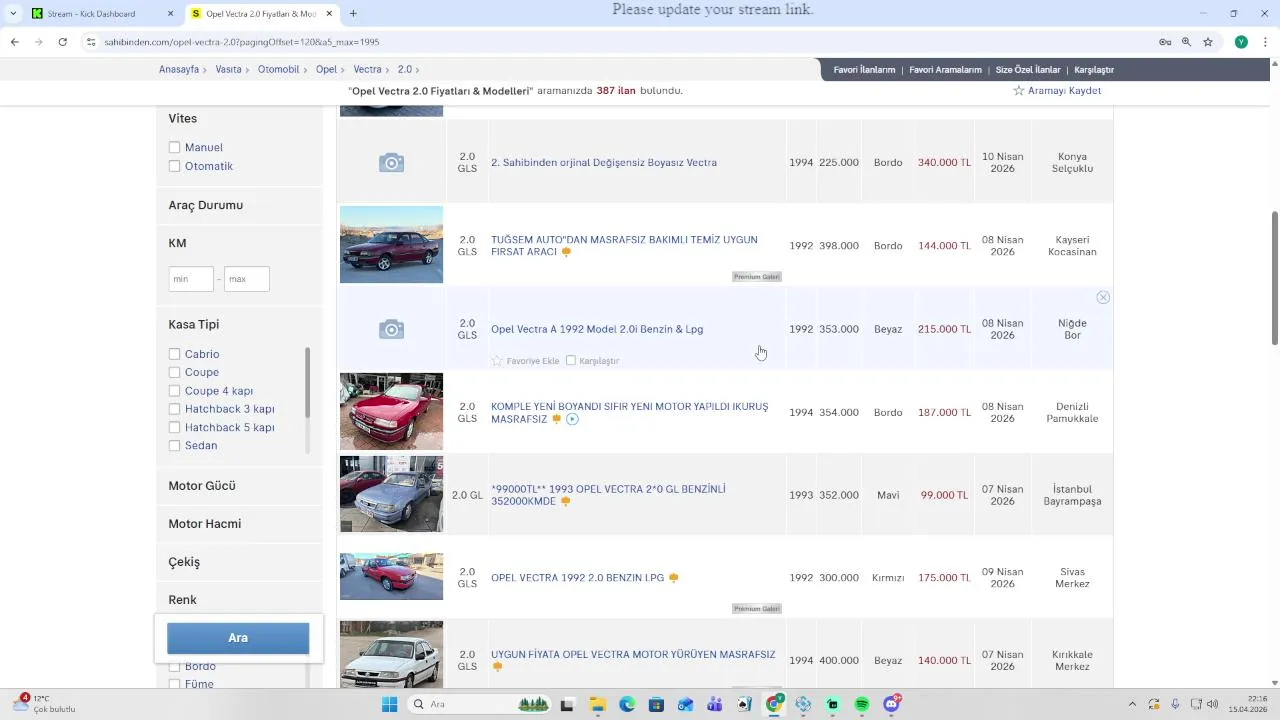Screen dimensions: 1280x720
Task: Dismiss Niğde Bor listing with the circled X
Action: [x=1103, y=298]
